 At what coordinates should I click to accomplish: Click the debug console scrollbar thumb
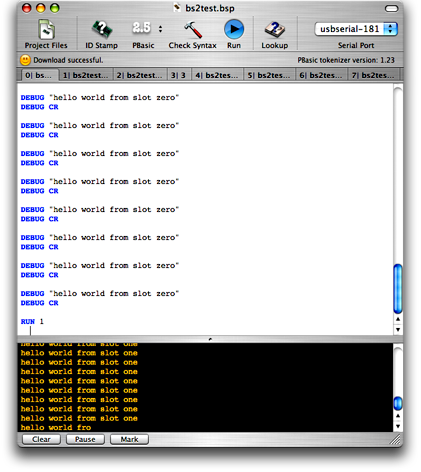[x=398, y=403]
